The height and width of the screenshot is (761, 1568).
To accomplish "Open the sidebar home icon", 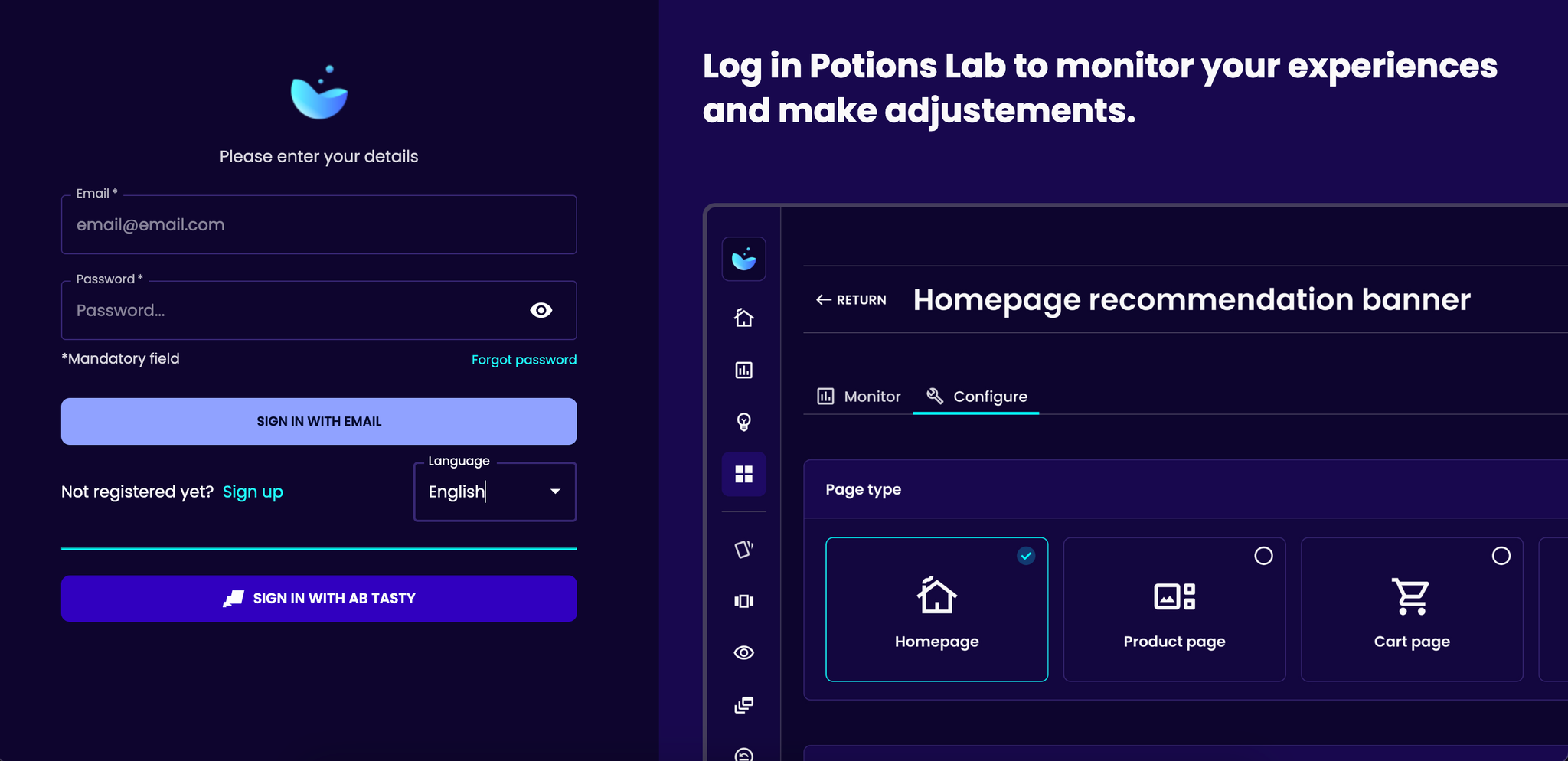I will [x=743, y=318].
